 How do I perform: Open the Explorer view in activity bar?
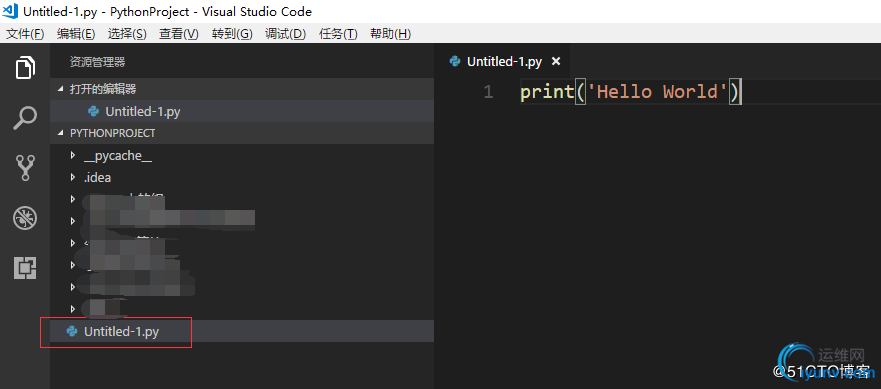[25, 68]
